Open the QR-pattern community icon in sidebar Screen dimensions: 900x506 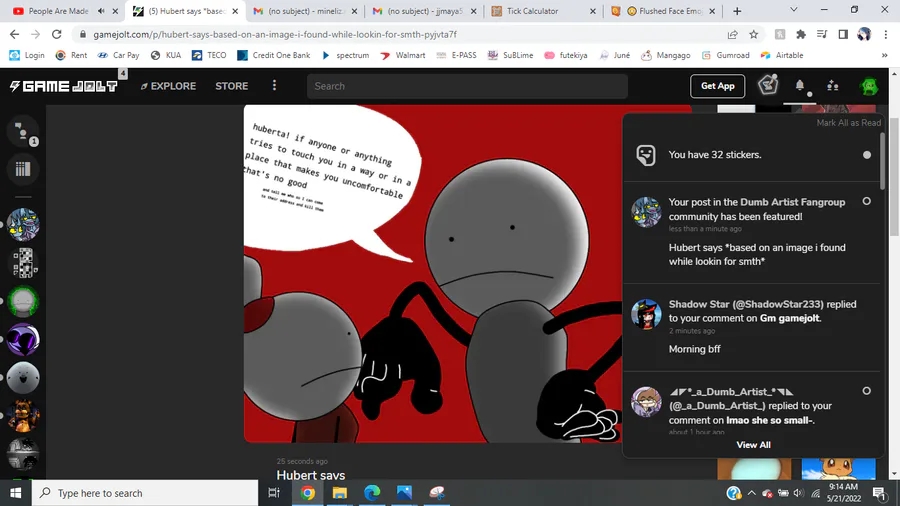click(23, 263)
